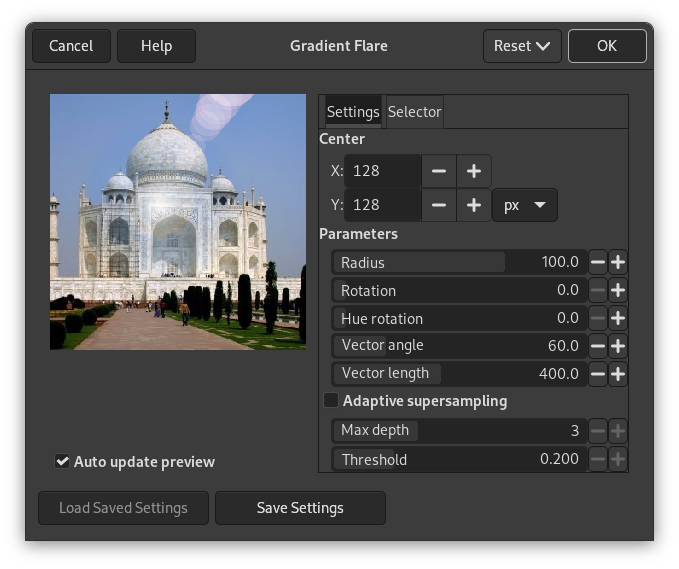Select the Settings tab

tap(353, 112)
